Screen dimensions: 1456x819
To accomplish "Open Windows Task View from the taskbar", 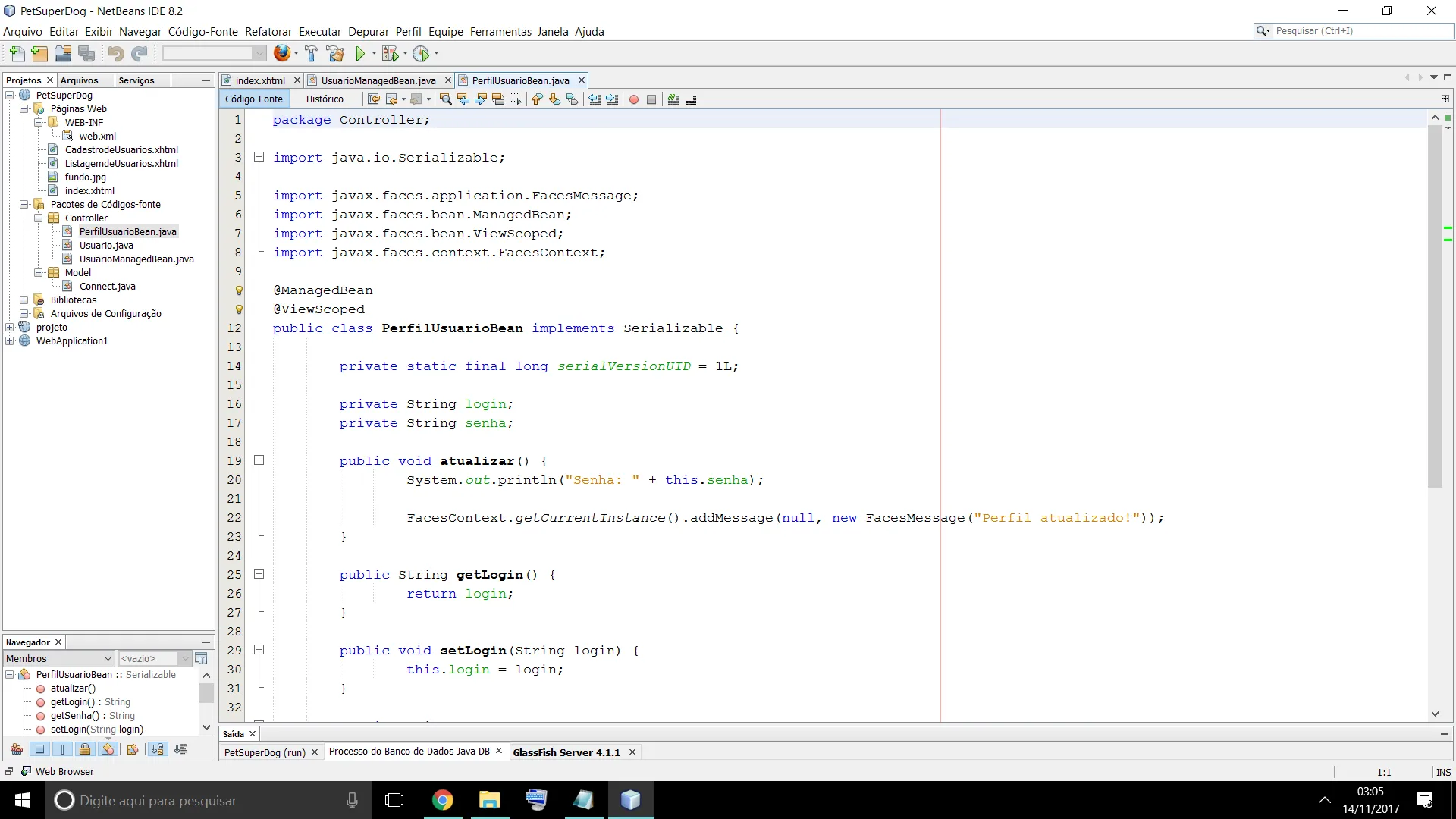I will point(394,800).
